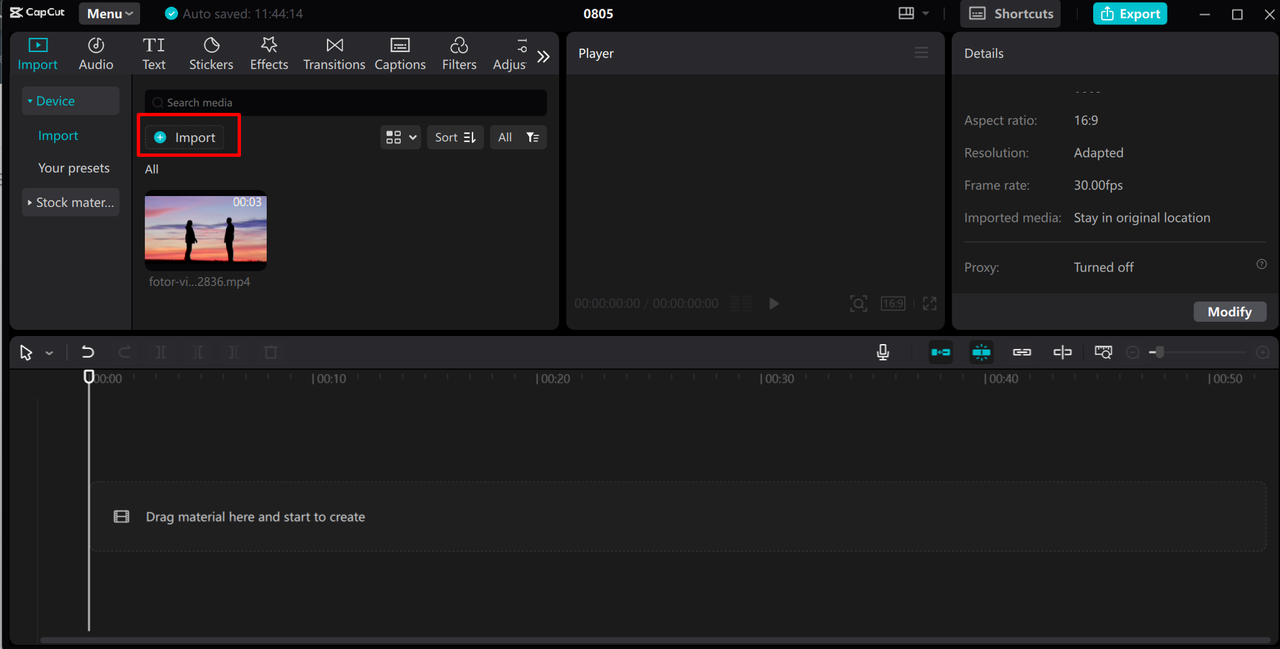Screen dimensions: 1280x649
Task: Click the Select cursor tool
Action: 26,353
